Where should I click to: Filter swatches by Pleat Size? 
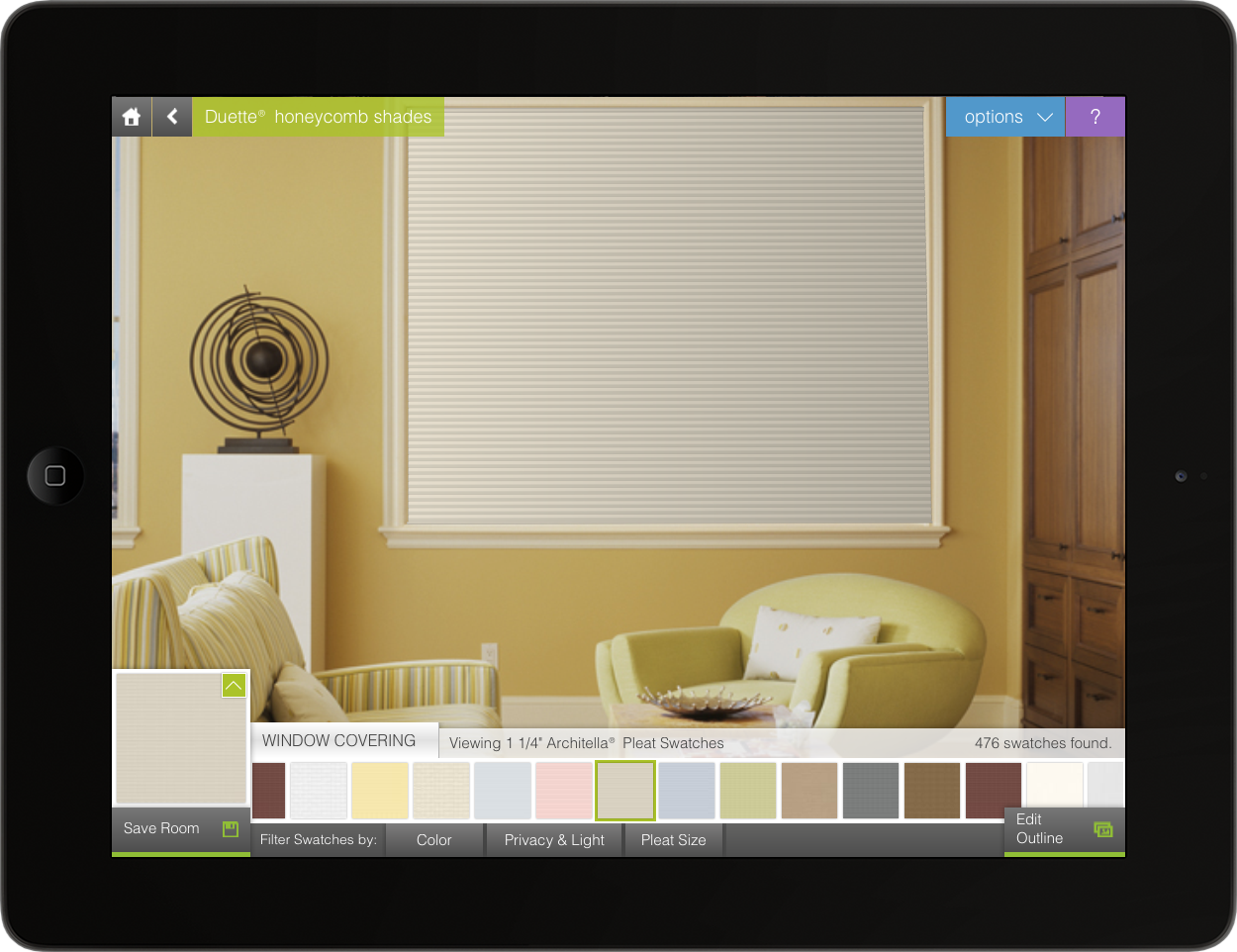point(674,840)
